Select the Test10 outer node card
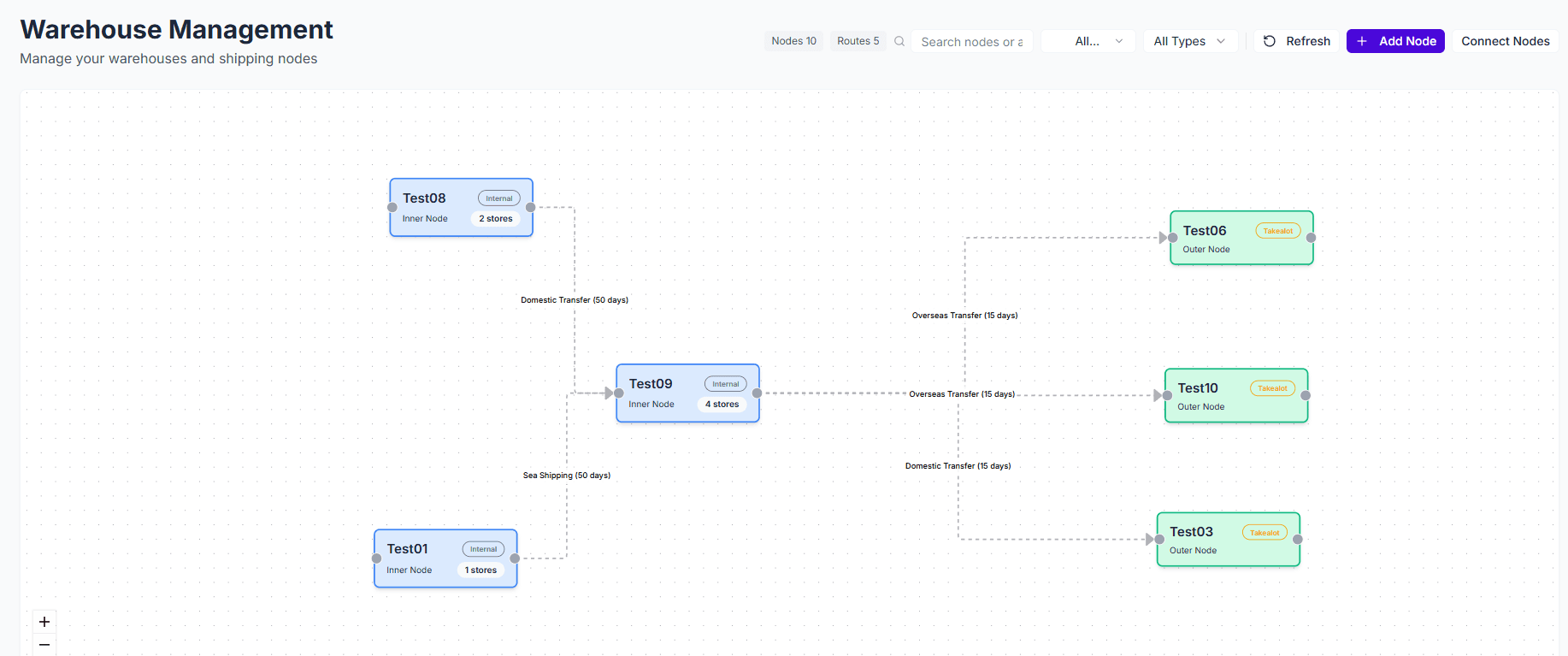Image resolution: width=1568 pixels, height=656 pixels. point(1235,396)
